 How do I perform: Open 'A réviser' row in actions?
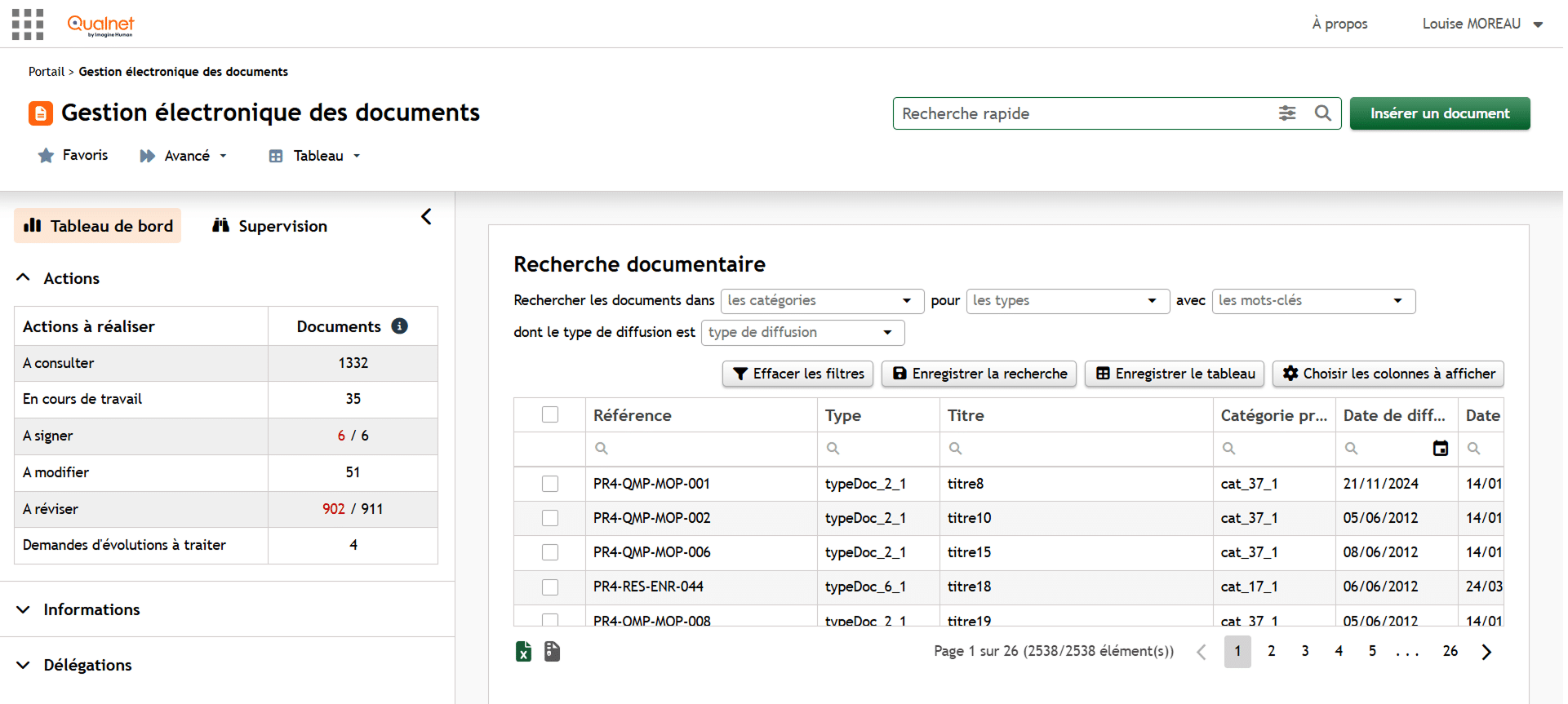coord(226,509)
